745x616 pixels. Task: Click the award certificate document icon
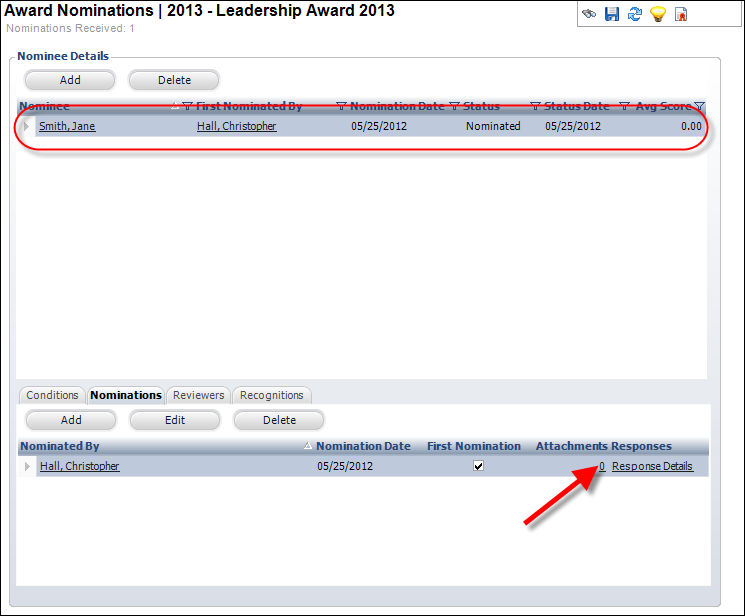click(681, 14)
